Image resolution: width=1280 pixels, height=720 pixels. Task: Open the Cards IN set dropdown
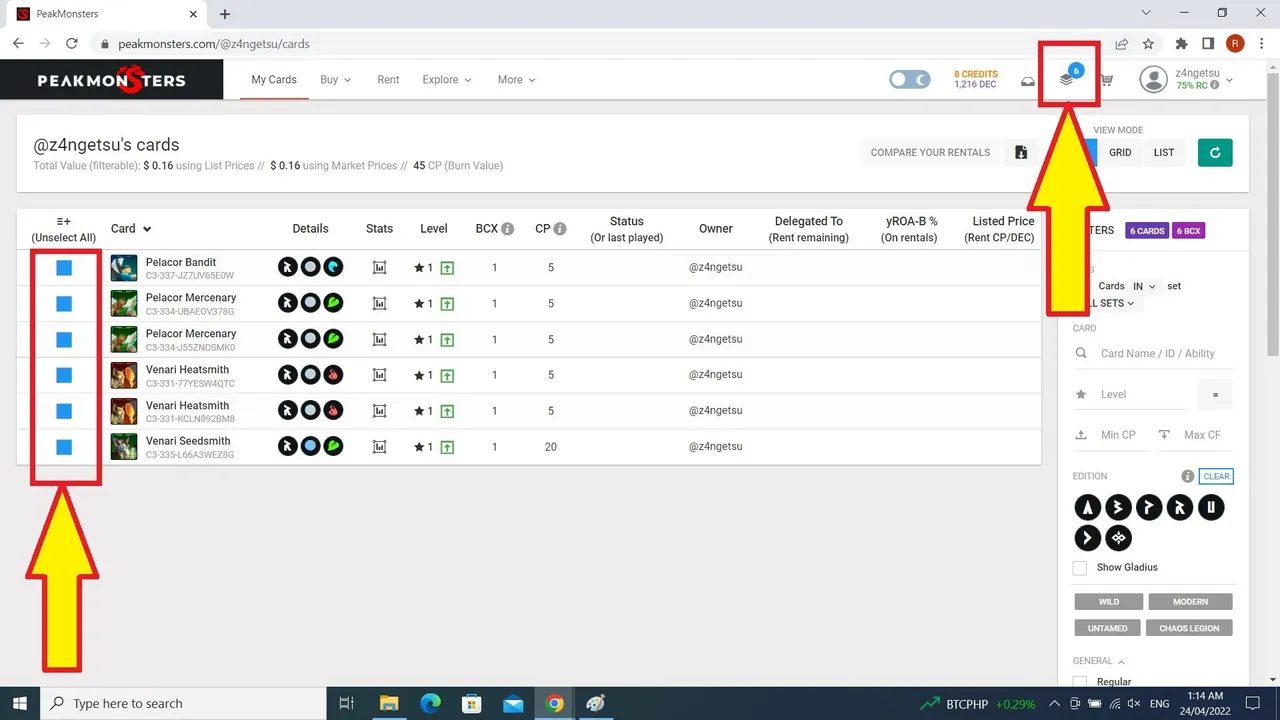[x=1144, y=286]
